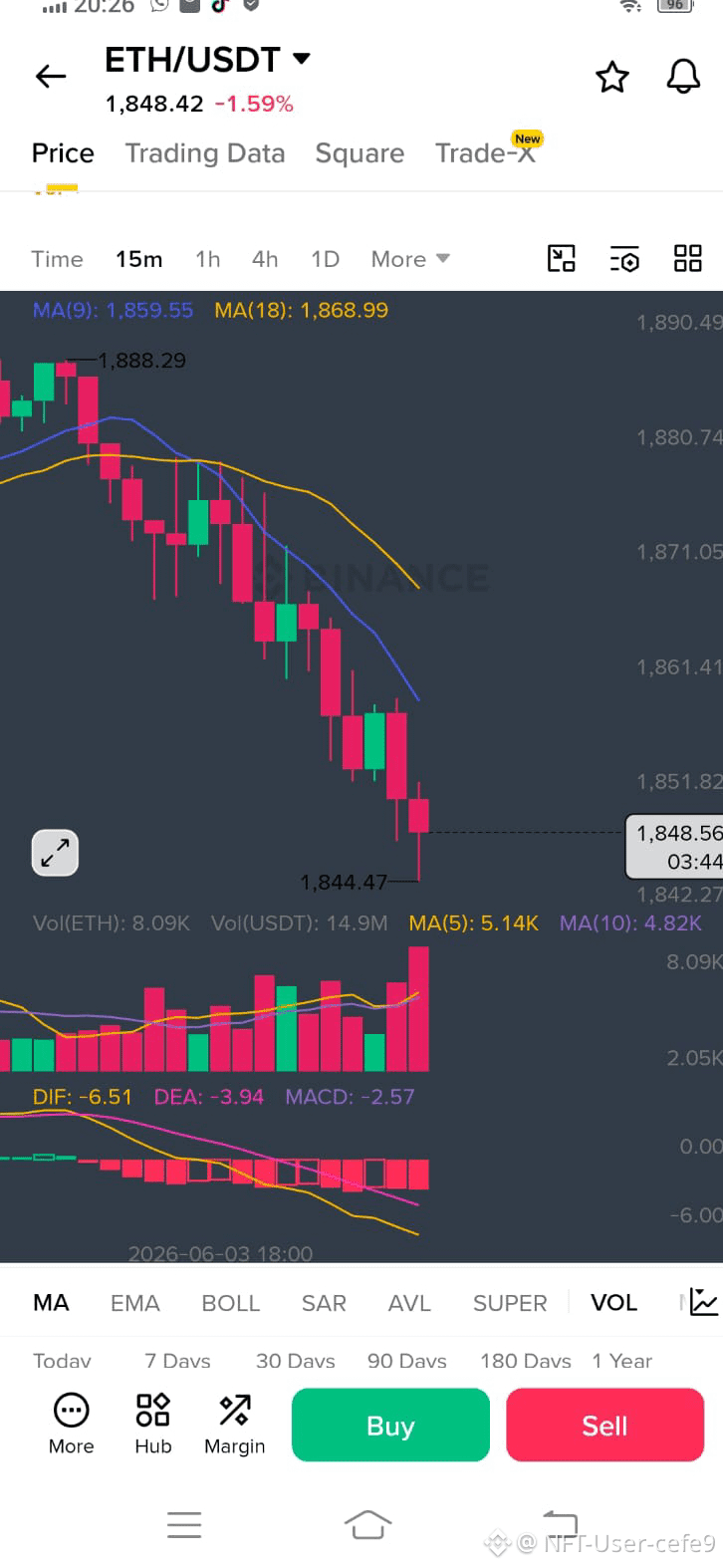Tap the Android home navigation button
The image size is (723, 1568).
367,1524
